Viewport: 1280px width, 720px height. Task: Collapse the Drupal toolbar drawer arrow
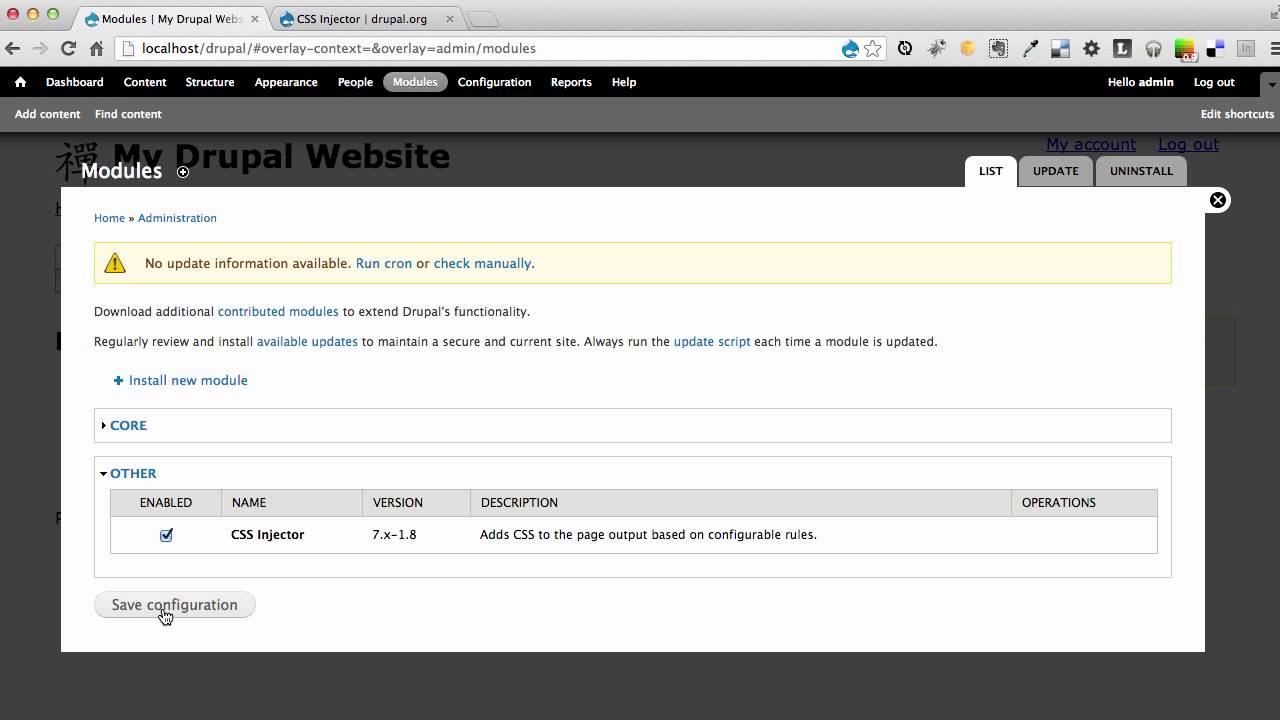click(1272, 83)
